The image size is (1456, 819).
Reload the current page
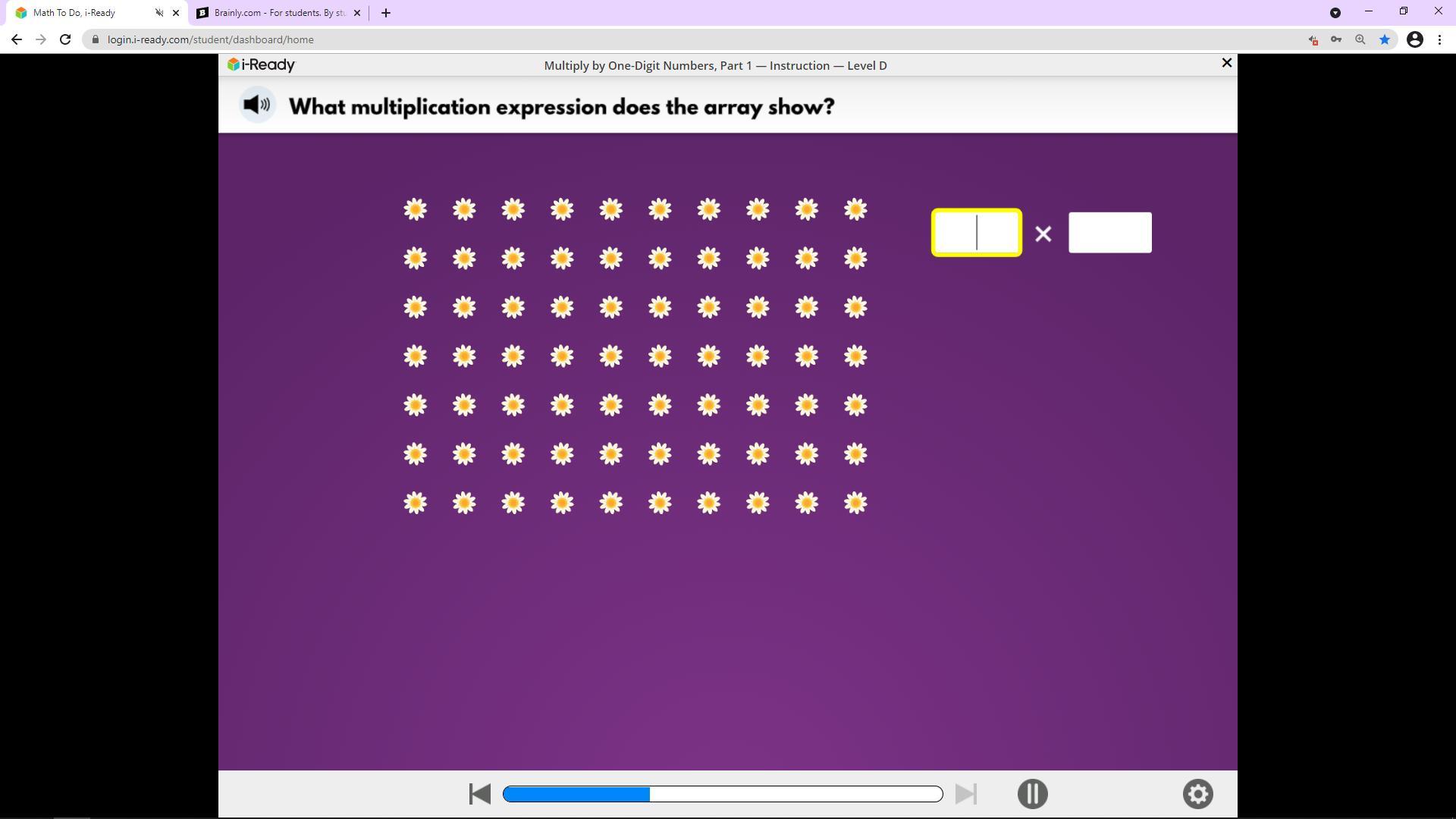[x=65, y=39]
